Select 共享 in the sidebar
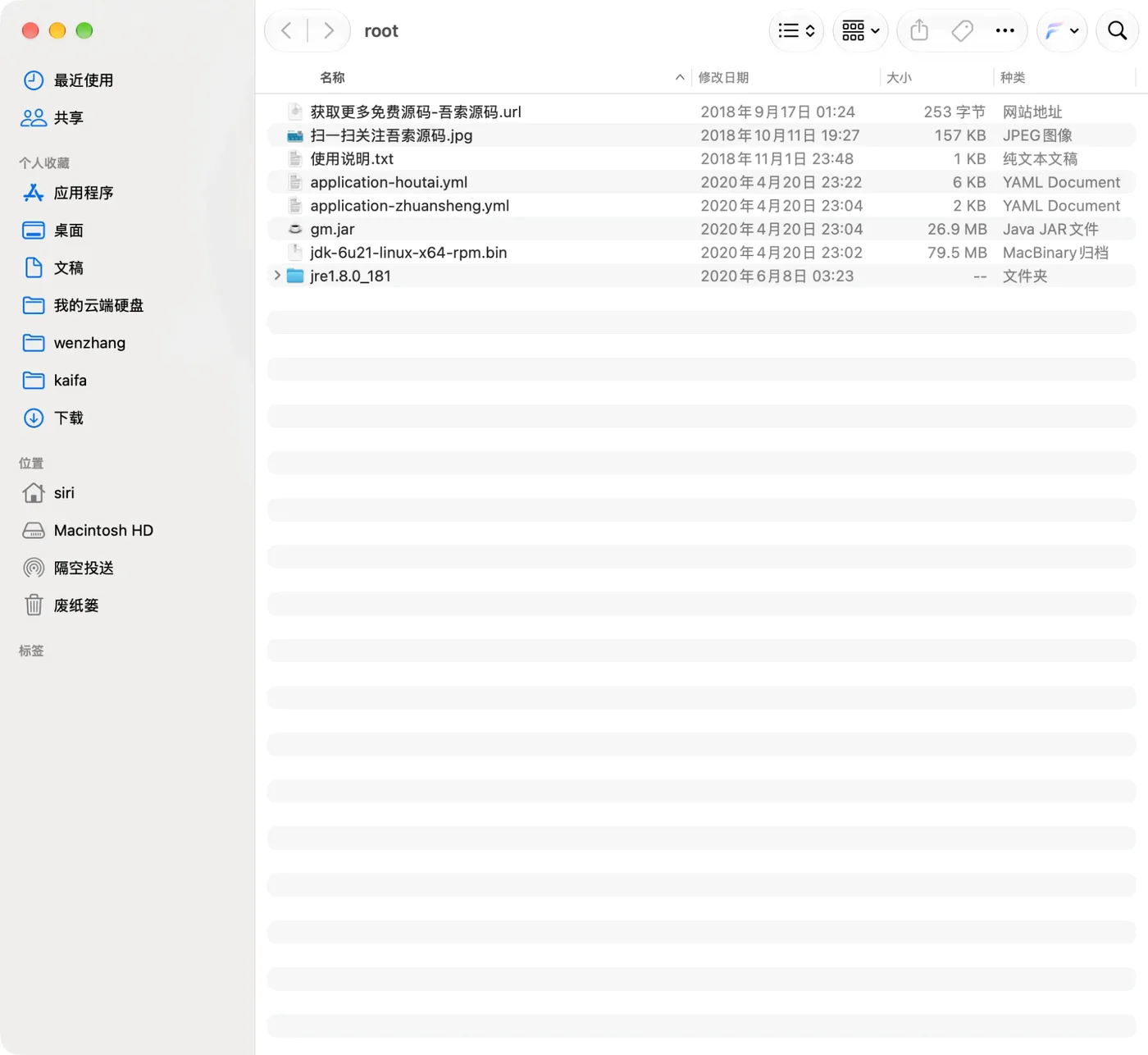 coord(69,118)
